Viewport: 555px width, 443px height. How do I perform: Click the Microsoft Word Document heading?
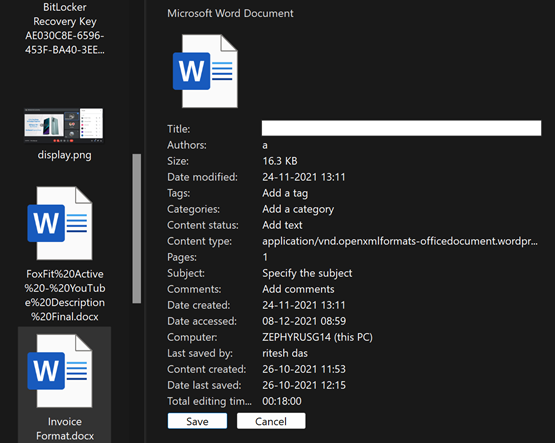[x=230, y=13]
